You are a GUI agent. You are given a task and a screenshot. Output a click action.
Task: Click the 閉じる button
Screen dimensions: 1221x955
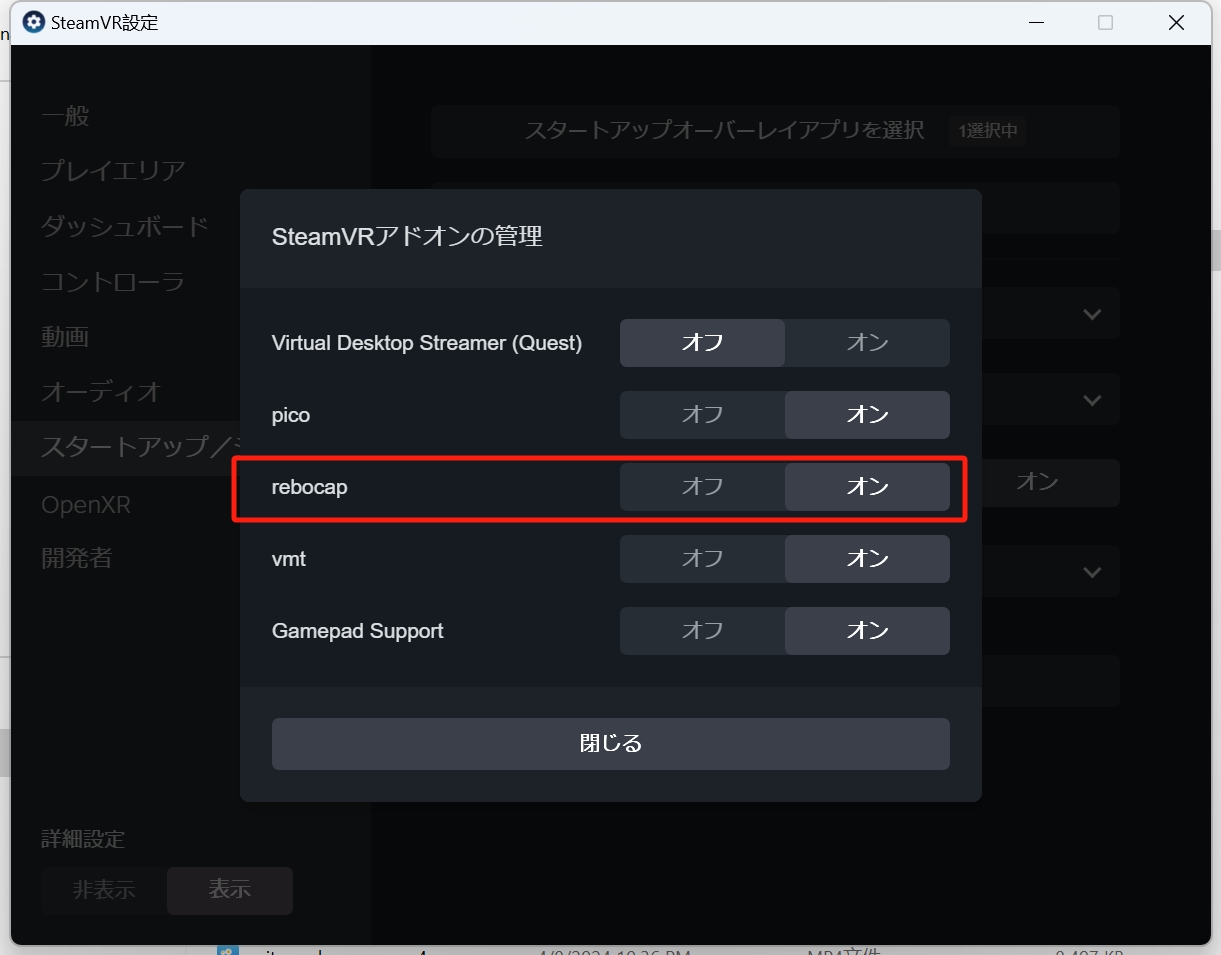point(611,744)
